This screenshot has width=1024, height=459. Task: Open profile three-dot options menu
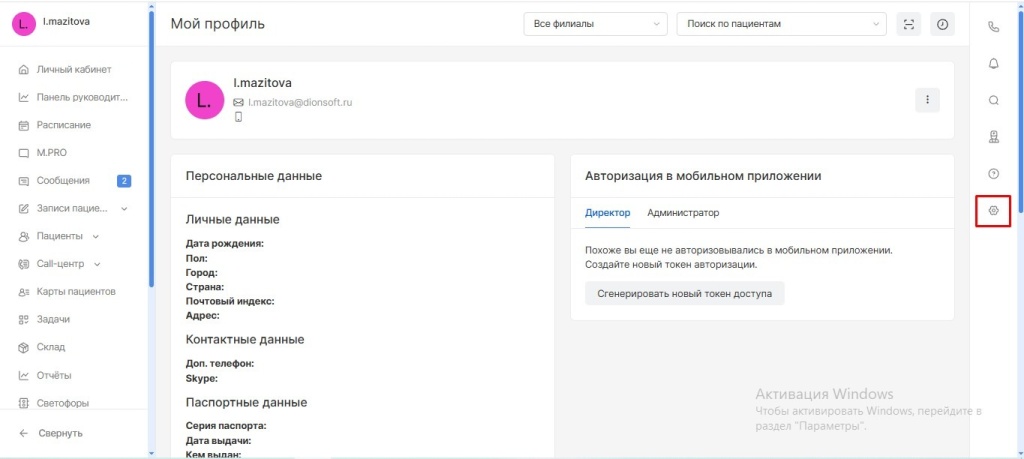tap(927, 100)
